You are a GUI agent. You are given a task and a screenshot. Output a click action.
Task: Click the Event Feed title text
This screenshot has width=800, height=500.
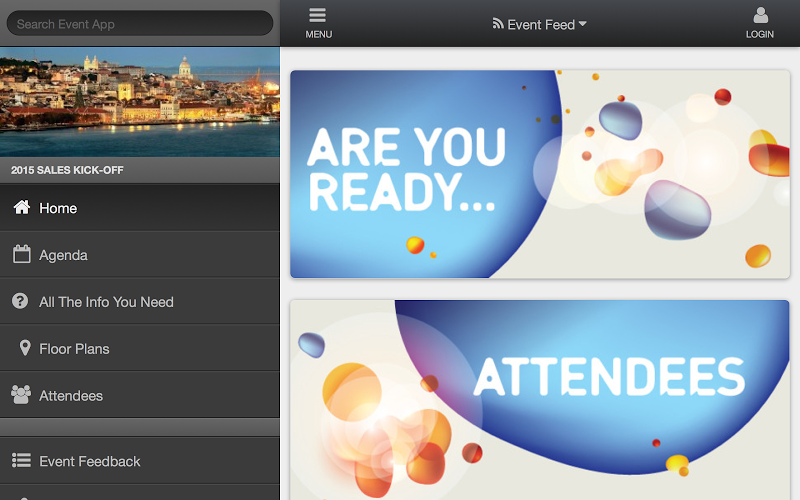[x=541, y=24]
